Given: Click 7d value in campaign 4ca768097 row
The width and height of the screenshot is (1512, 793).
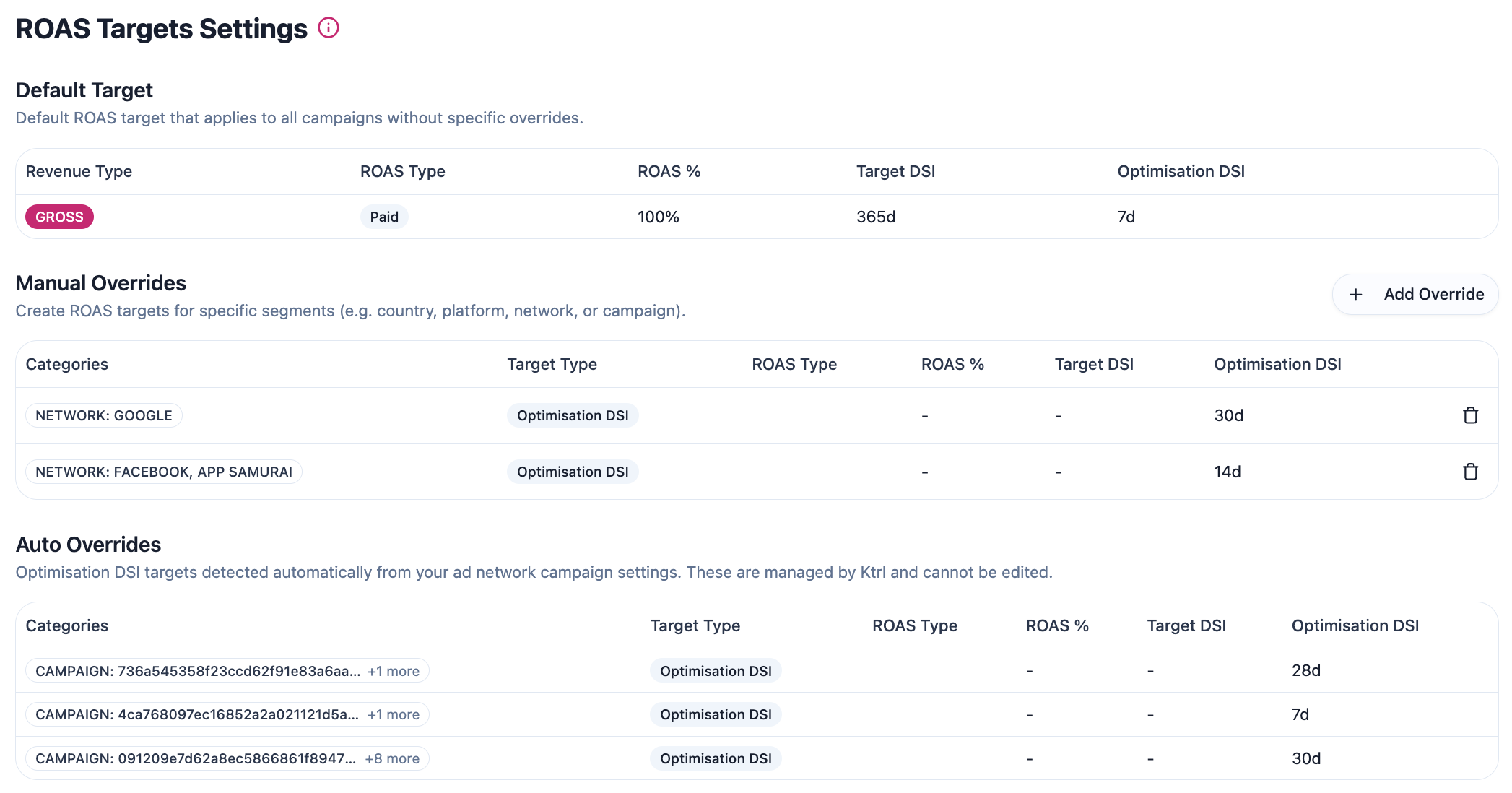Looking at the screenshot, I should [1300, 714].
